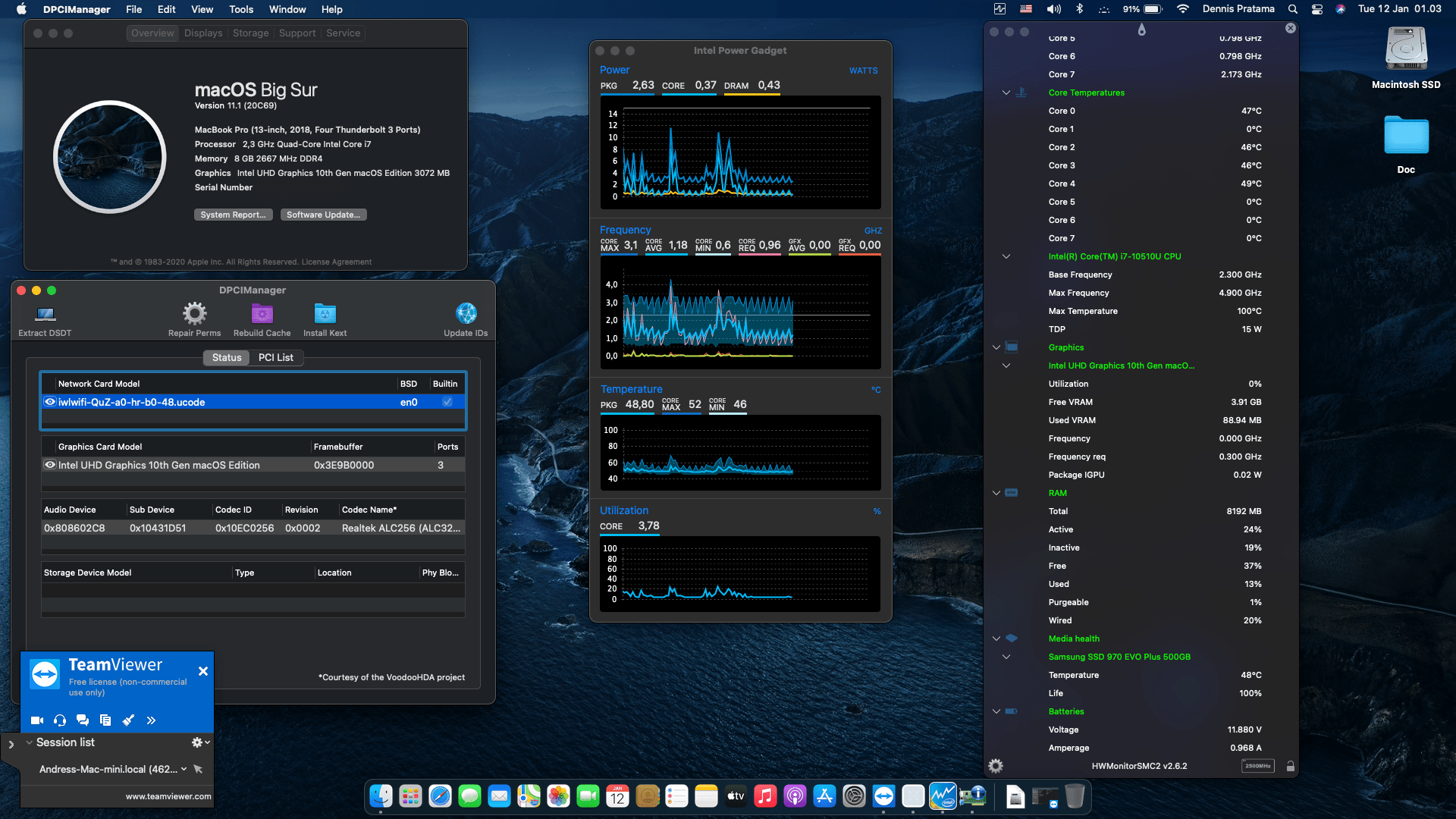Launch Intel Power Gadget from the Dock

tap(943, 796)
